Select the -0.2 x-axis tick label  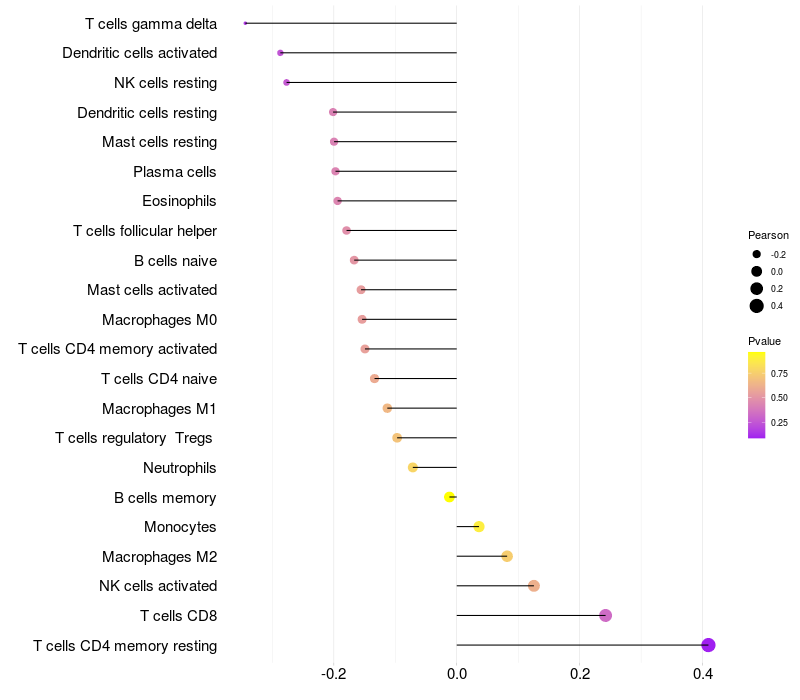334,675
